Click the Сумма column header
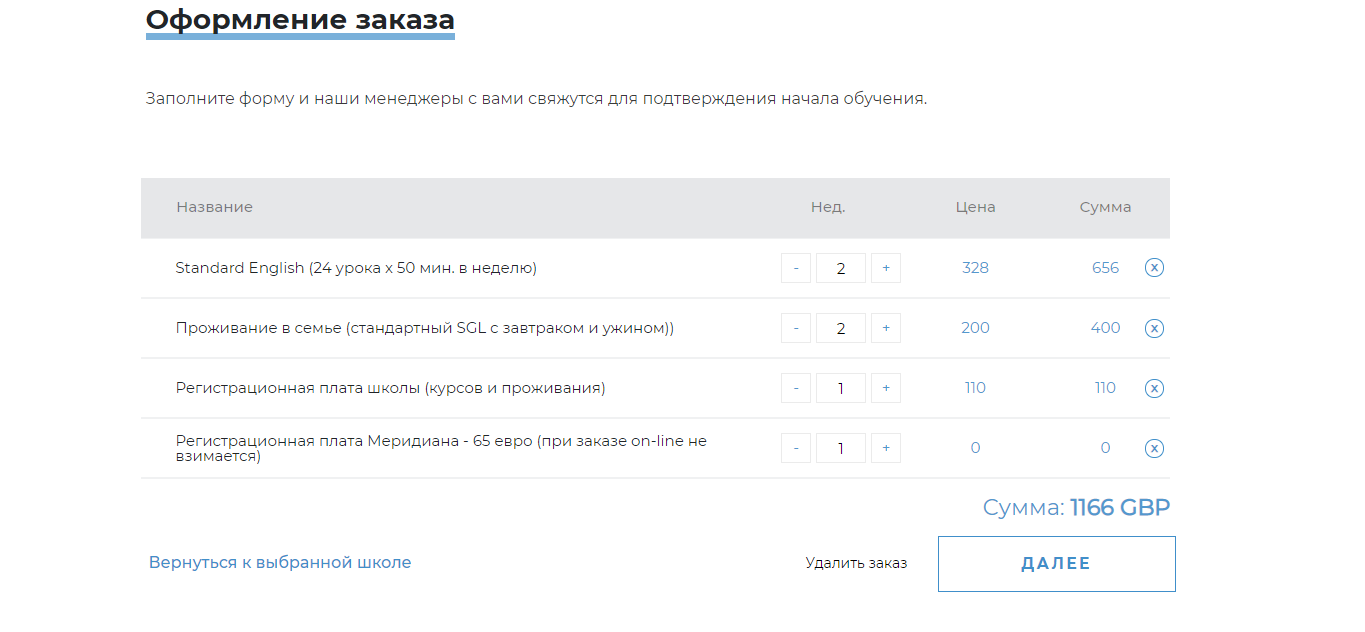 (x=1105, y=207)
